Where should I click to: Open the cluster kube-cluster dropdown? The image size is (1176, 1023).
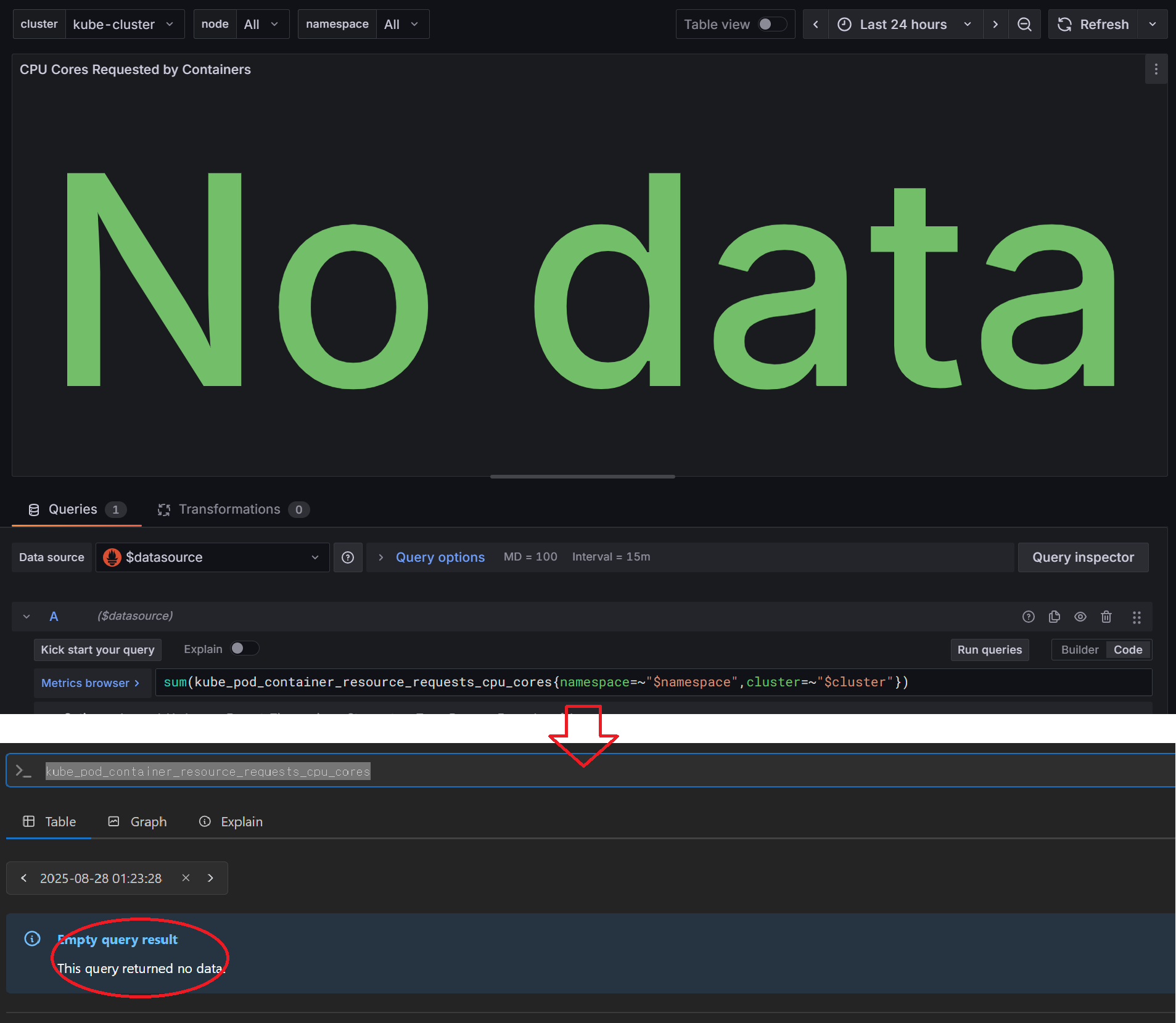click(125, 25)
